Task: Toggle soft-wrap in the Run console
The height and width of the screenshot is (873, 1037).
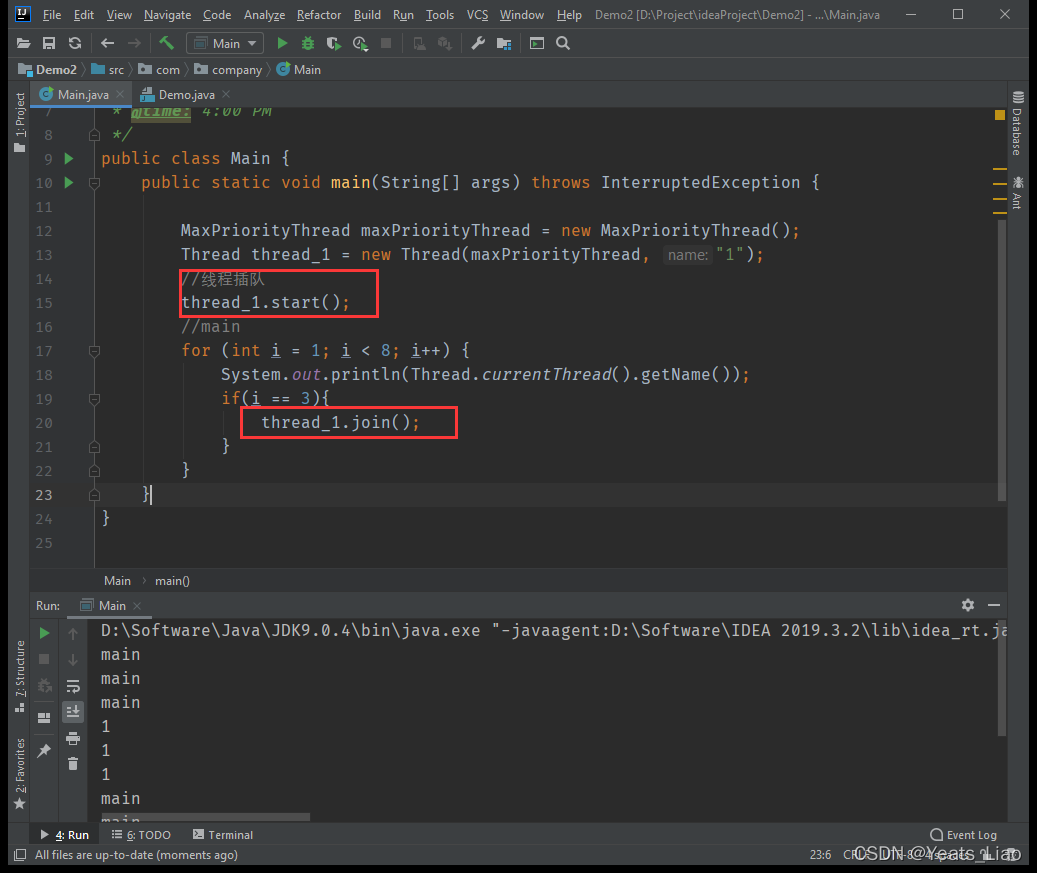Action: [x=73, y=686]
